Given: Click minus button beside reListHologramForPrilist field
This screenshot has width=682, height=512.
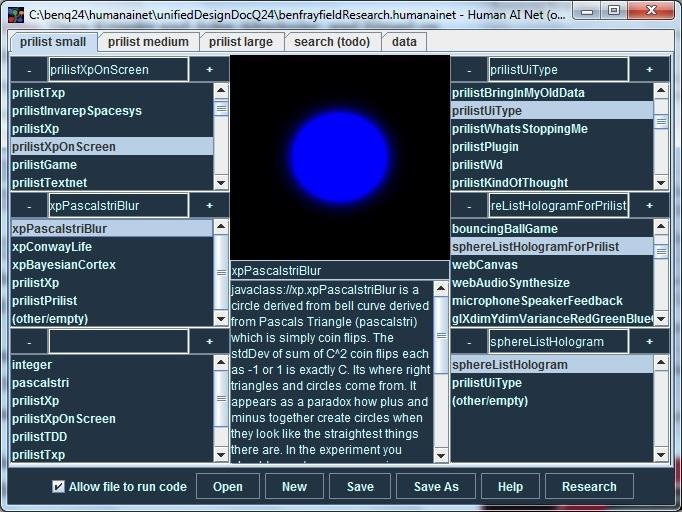Looking at the screenshot, I should [x=469, y=206].
